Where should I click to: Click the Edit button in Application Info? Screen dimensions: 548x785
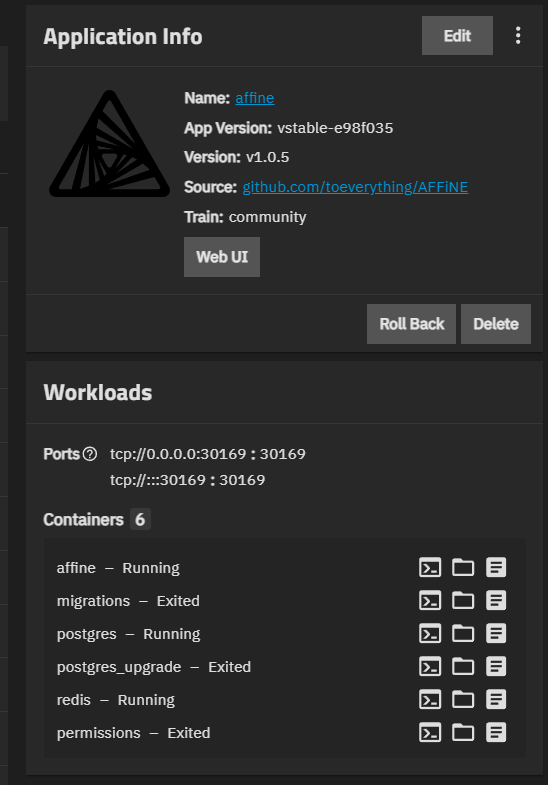(457, 36)
